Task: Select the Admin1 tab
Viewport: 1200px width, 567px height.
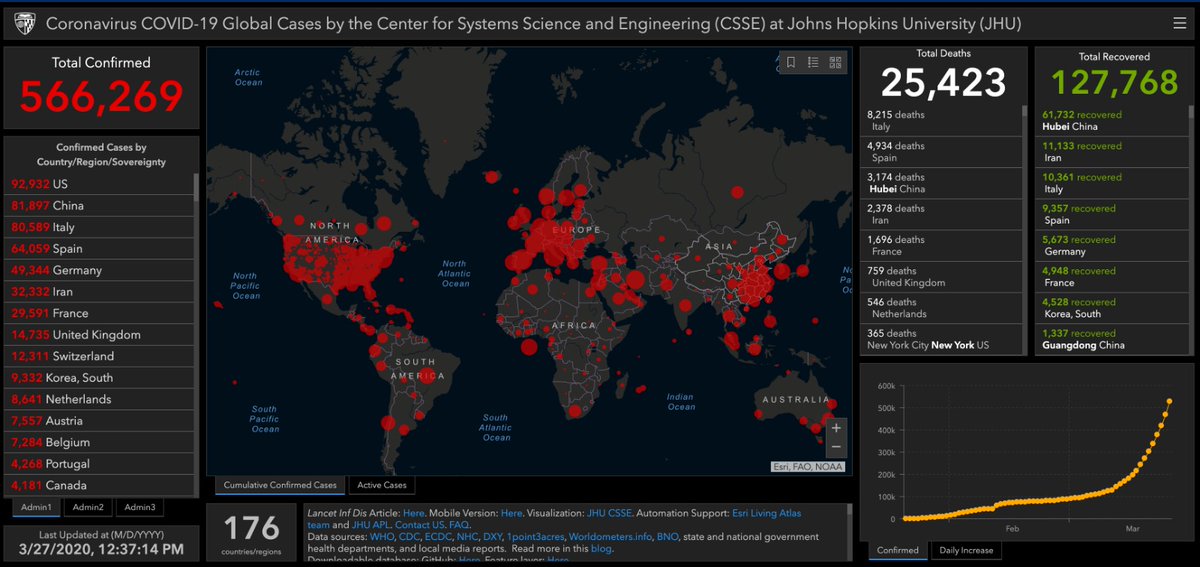Action: pos(37,507)
